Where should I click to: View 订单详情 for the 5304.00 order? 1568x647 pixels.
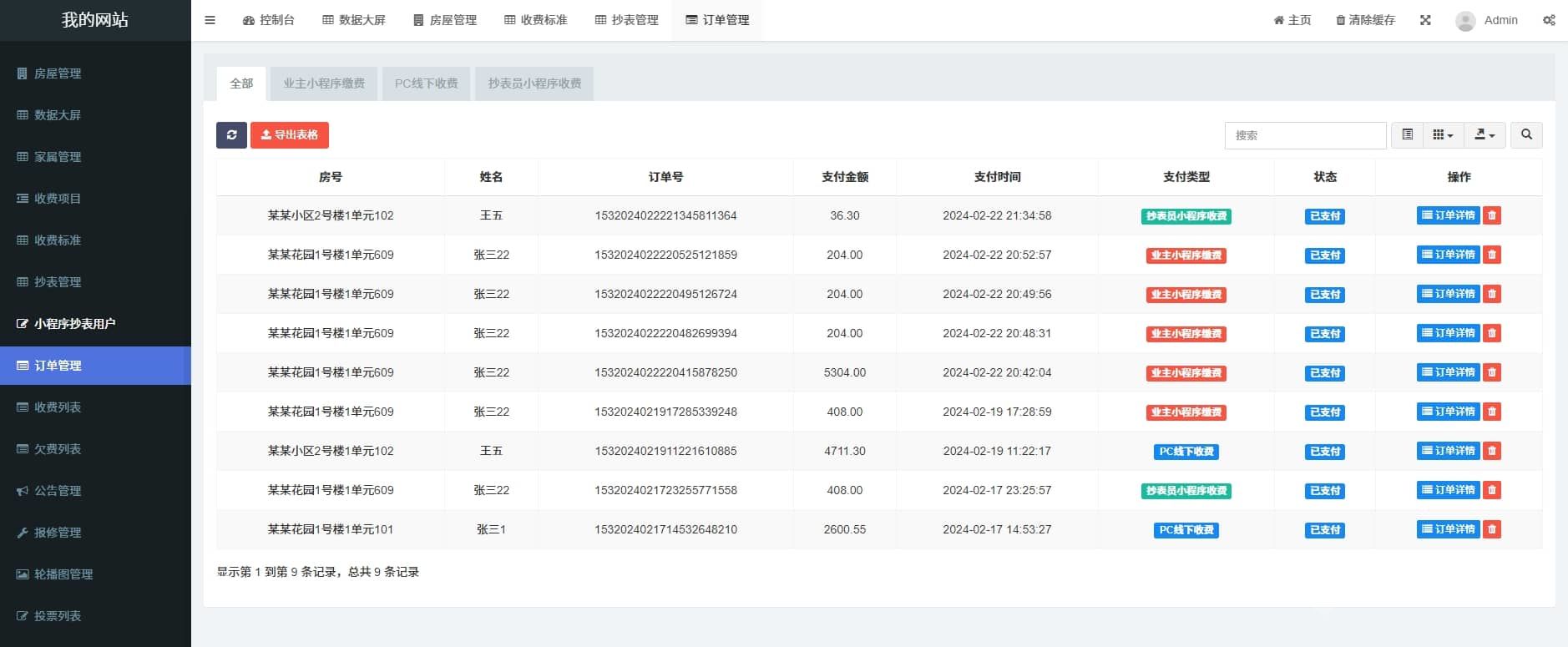1448,372
